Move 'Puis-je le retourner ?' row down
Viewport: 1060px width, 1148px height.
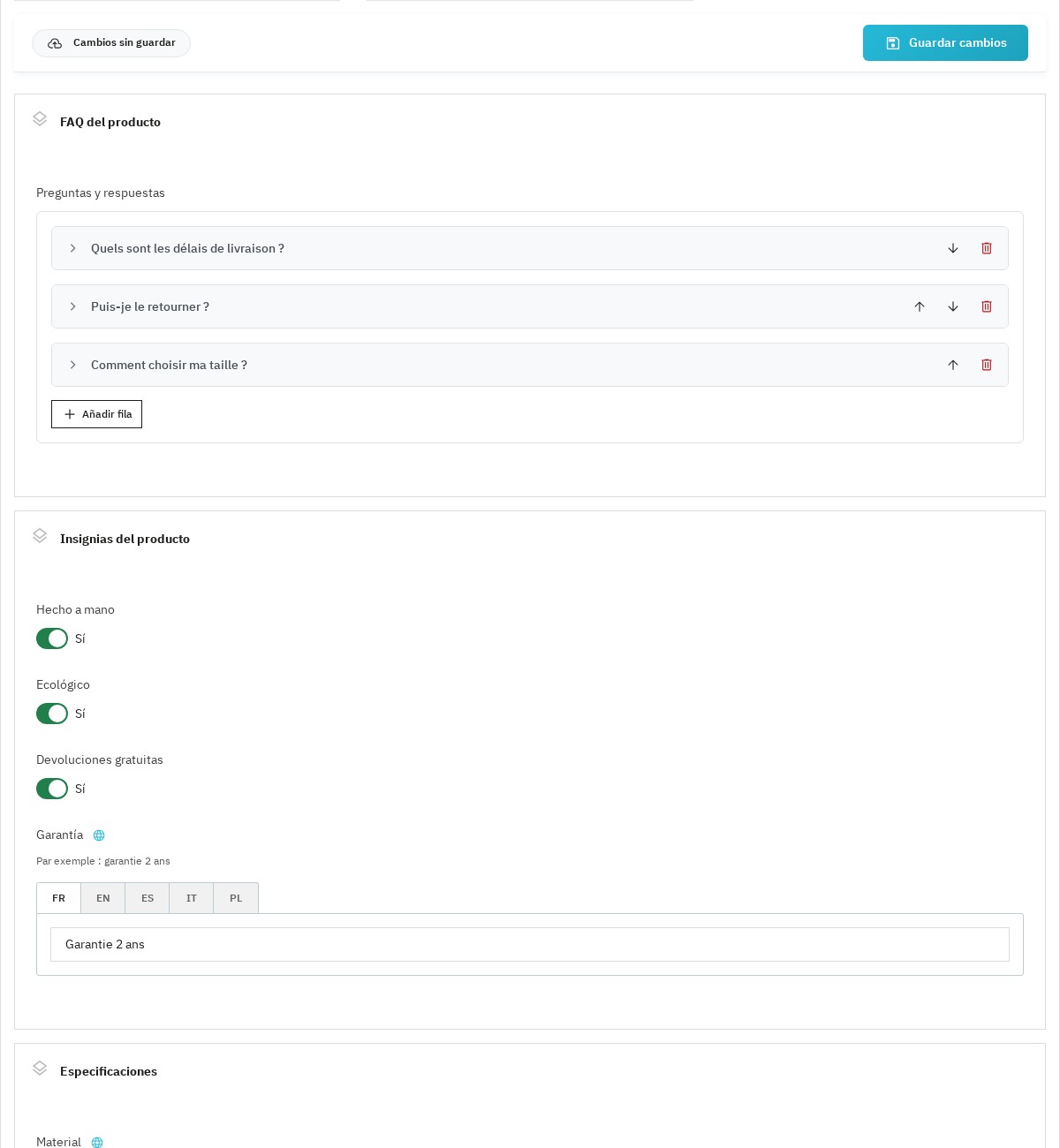[x=953, y=306]
